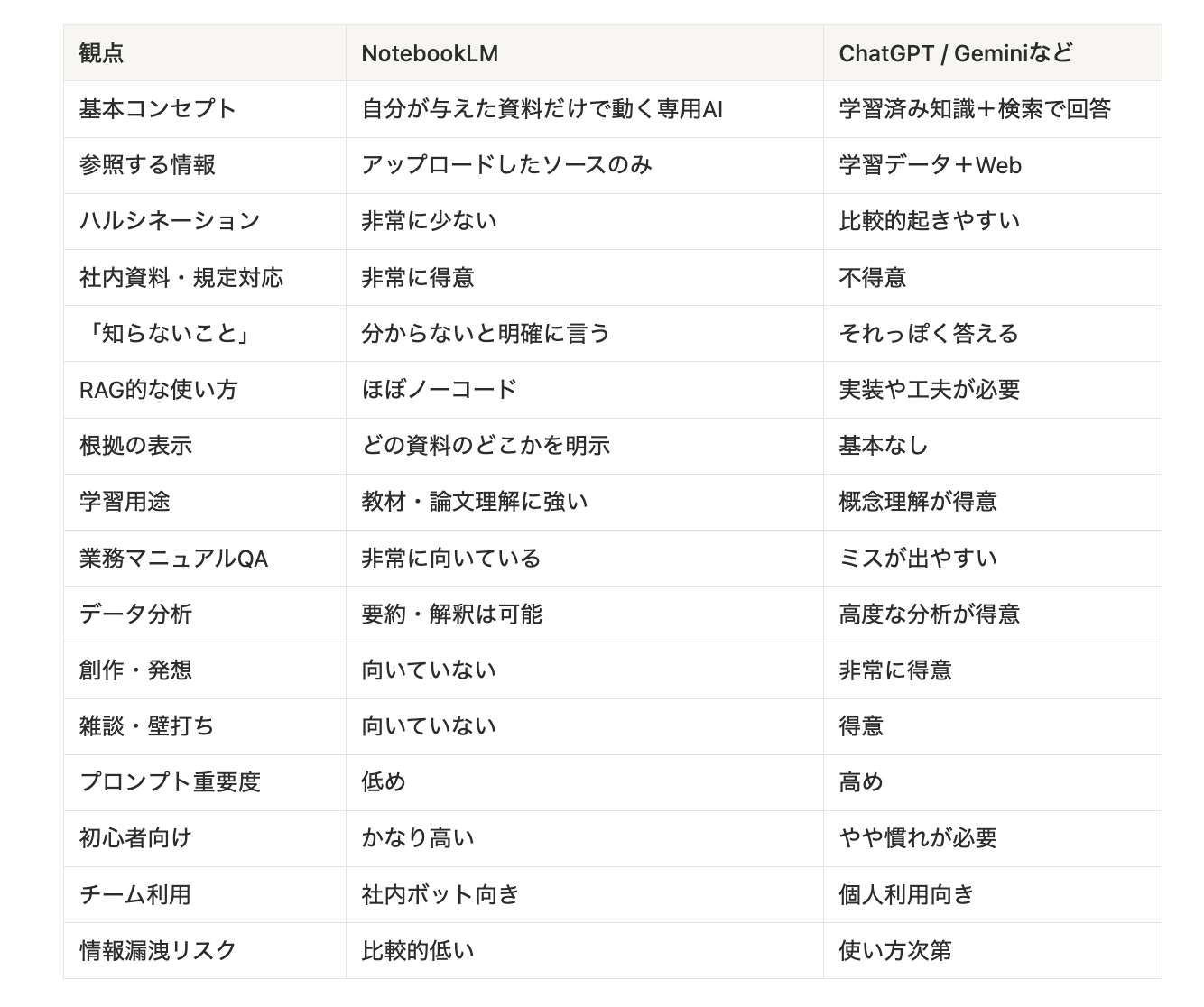Viewport: 1204px width, 1007px height.
Task: Select the プロンプト重要度 cell
Action: point(170,781)
